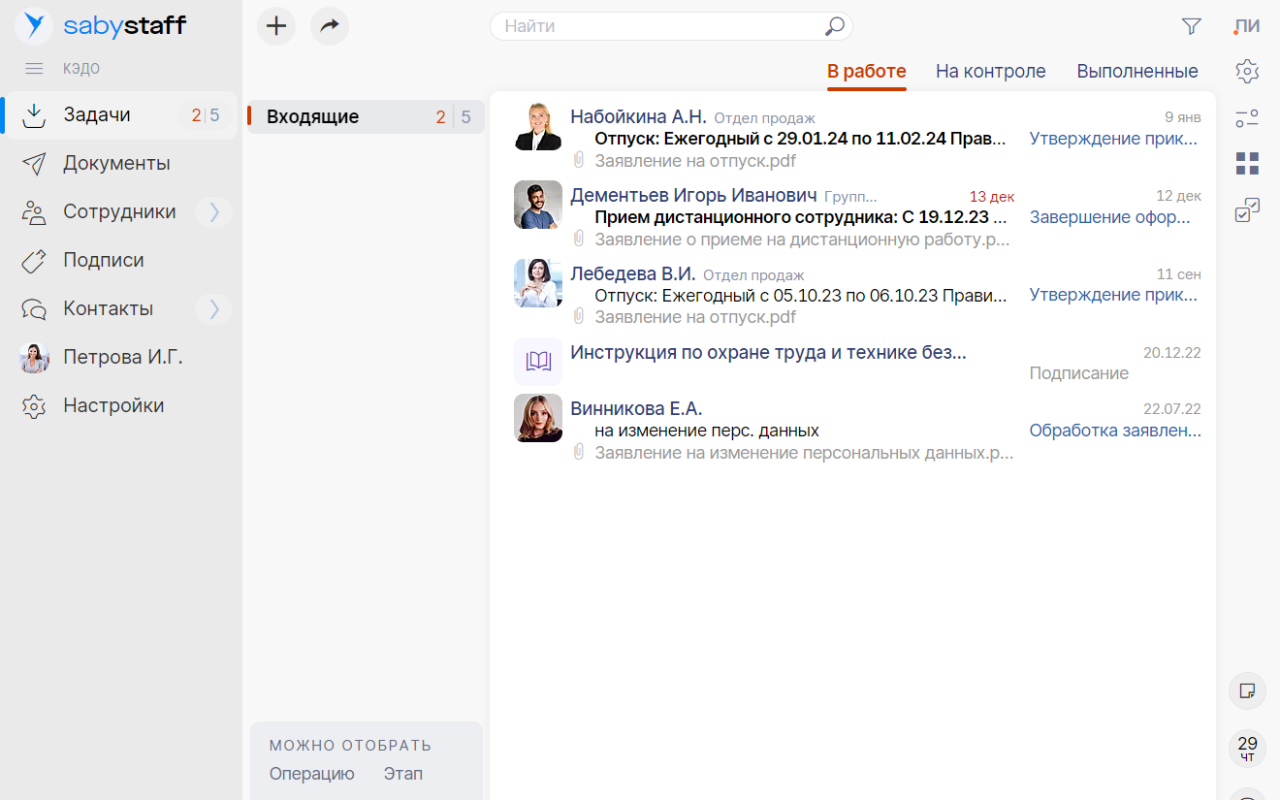1280x800 pixels.
Task: Click Дементьев Игорь Иванович avatar photo
Action: (538, 205)
